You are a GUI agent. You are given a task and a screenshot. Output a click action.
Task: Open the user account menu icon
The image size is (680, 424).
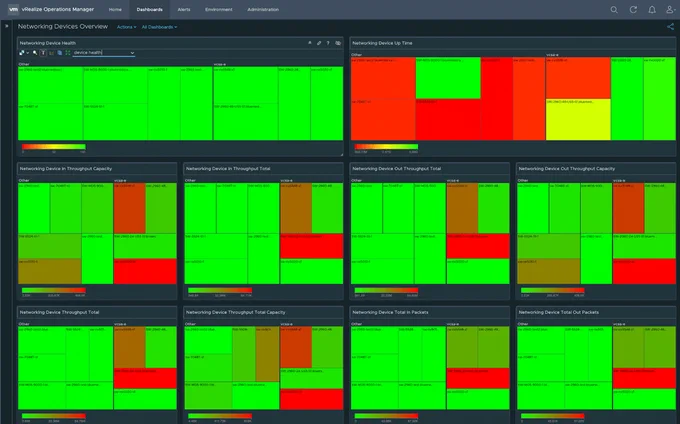670,10
